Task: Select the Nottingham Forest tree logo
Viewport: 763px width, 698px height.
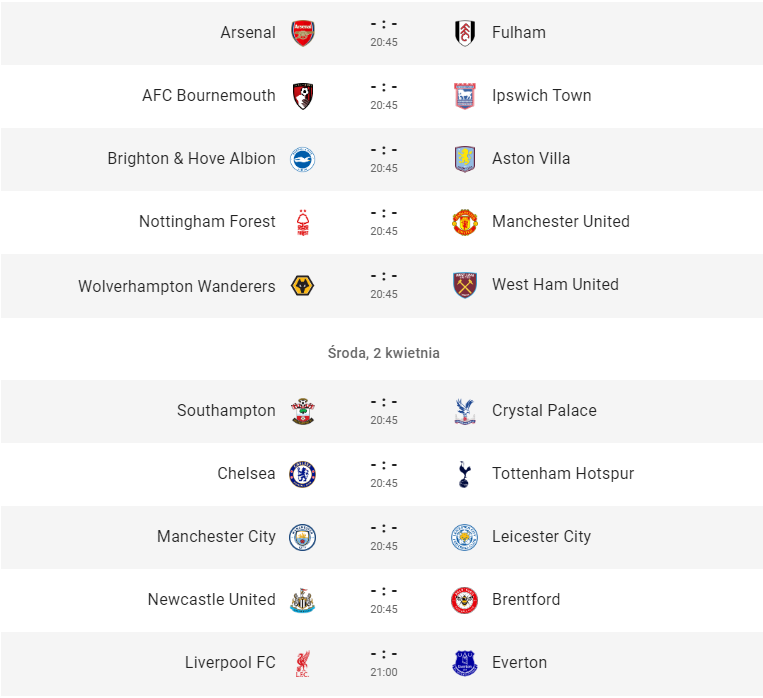Action: click(x=303, y=222)
